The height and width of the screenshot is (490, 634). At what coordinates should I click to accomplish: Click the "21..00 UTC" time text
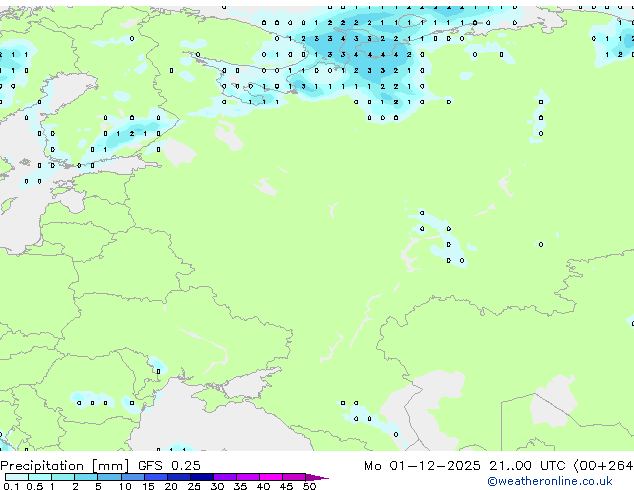527,466
